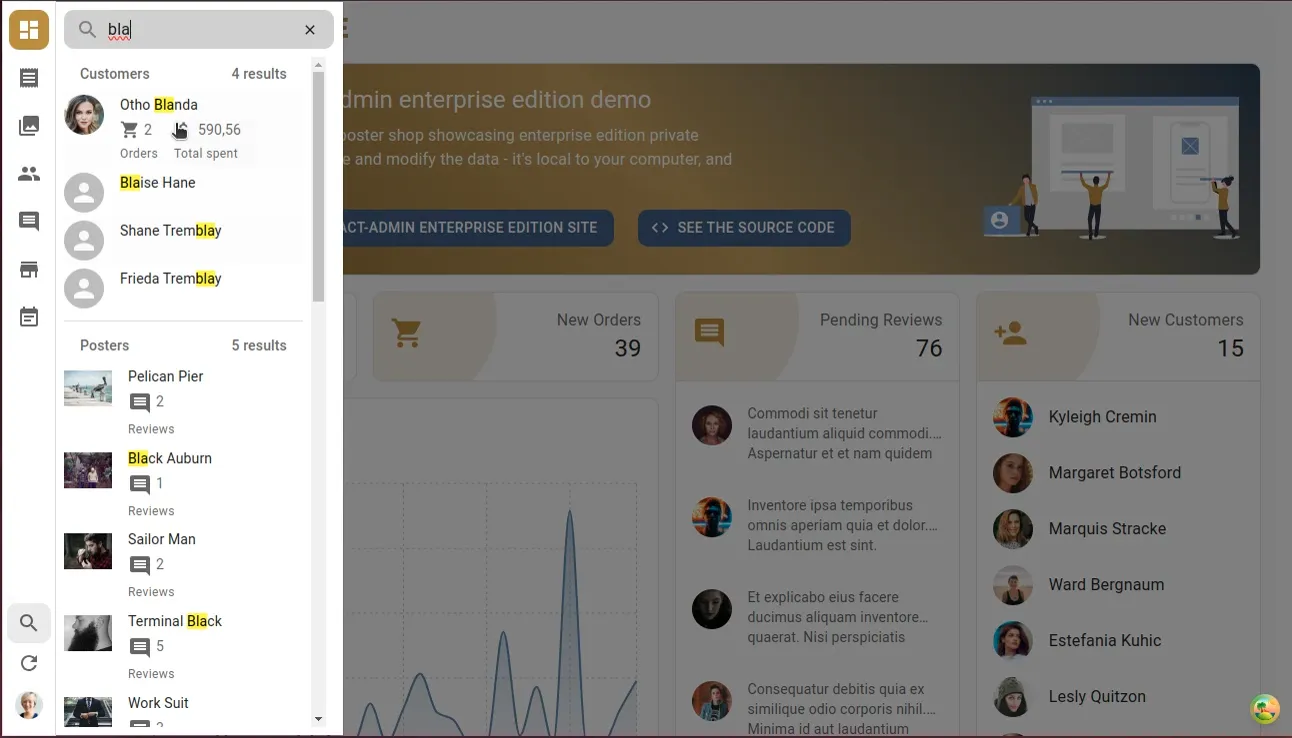The image size is (1292, 738).
Task: Open Reviews via comment bubble icon
Action: pyautogui.click(x=29, y=222)
